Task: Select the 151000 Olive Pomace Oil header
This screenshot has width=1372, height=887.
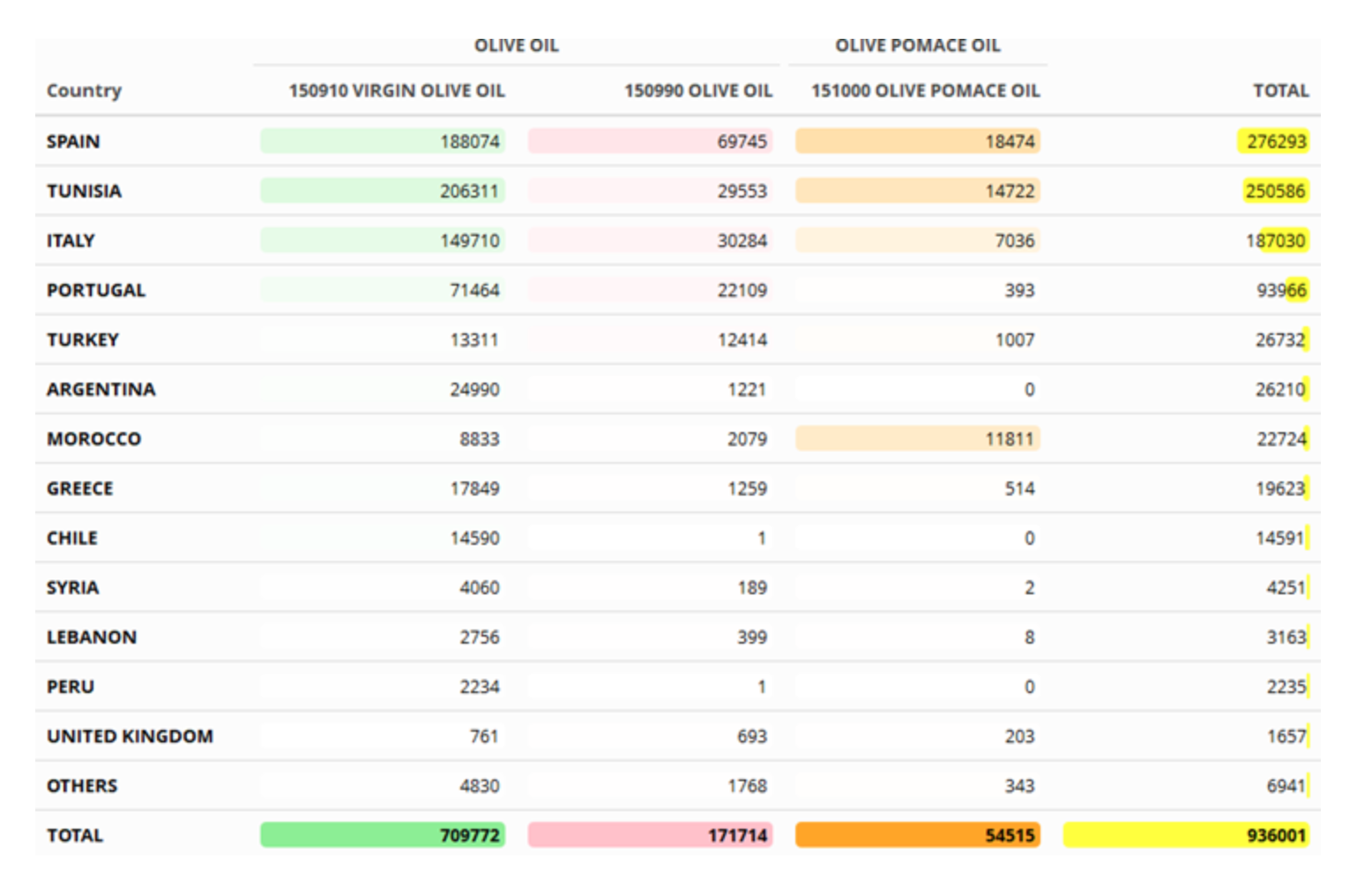Action: pos(925,91)
